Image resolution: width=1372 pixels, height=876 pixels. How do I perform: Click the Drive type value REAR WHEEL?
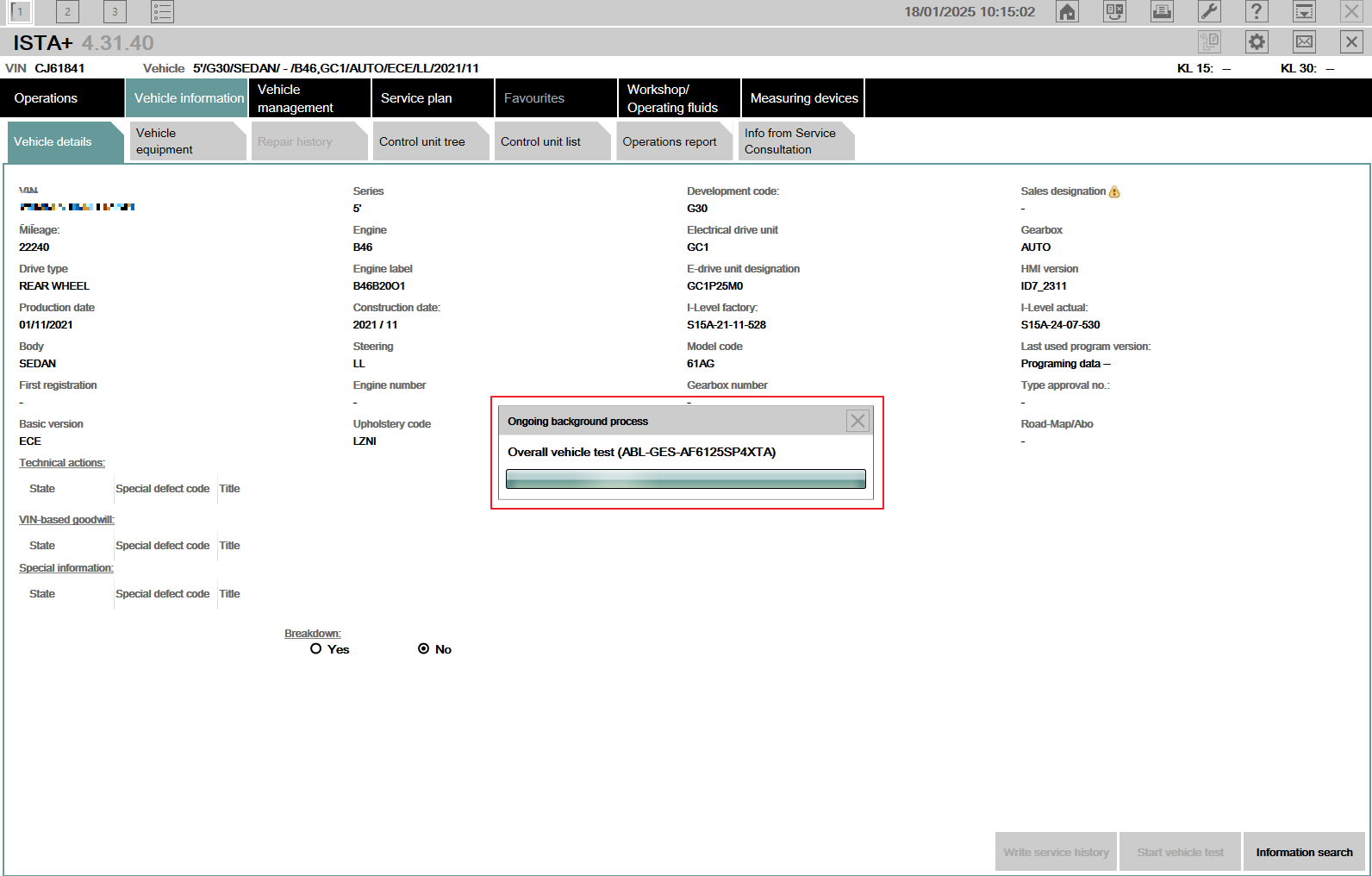click(x=54, y=286)
